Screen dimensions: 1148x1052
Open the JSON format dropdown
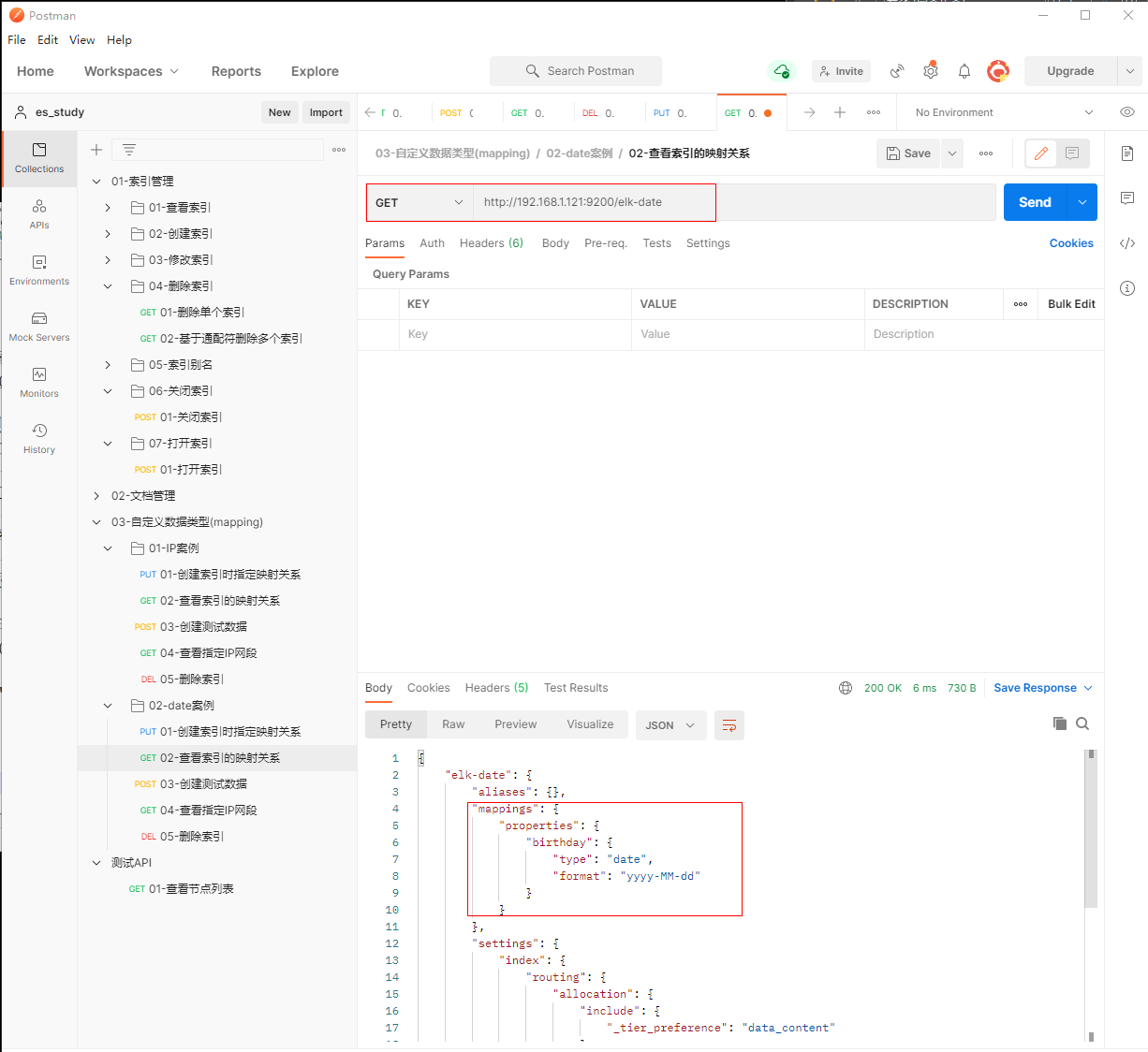[670, 725]
